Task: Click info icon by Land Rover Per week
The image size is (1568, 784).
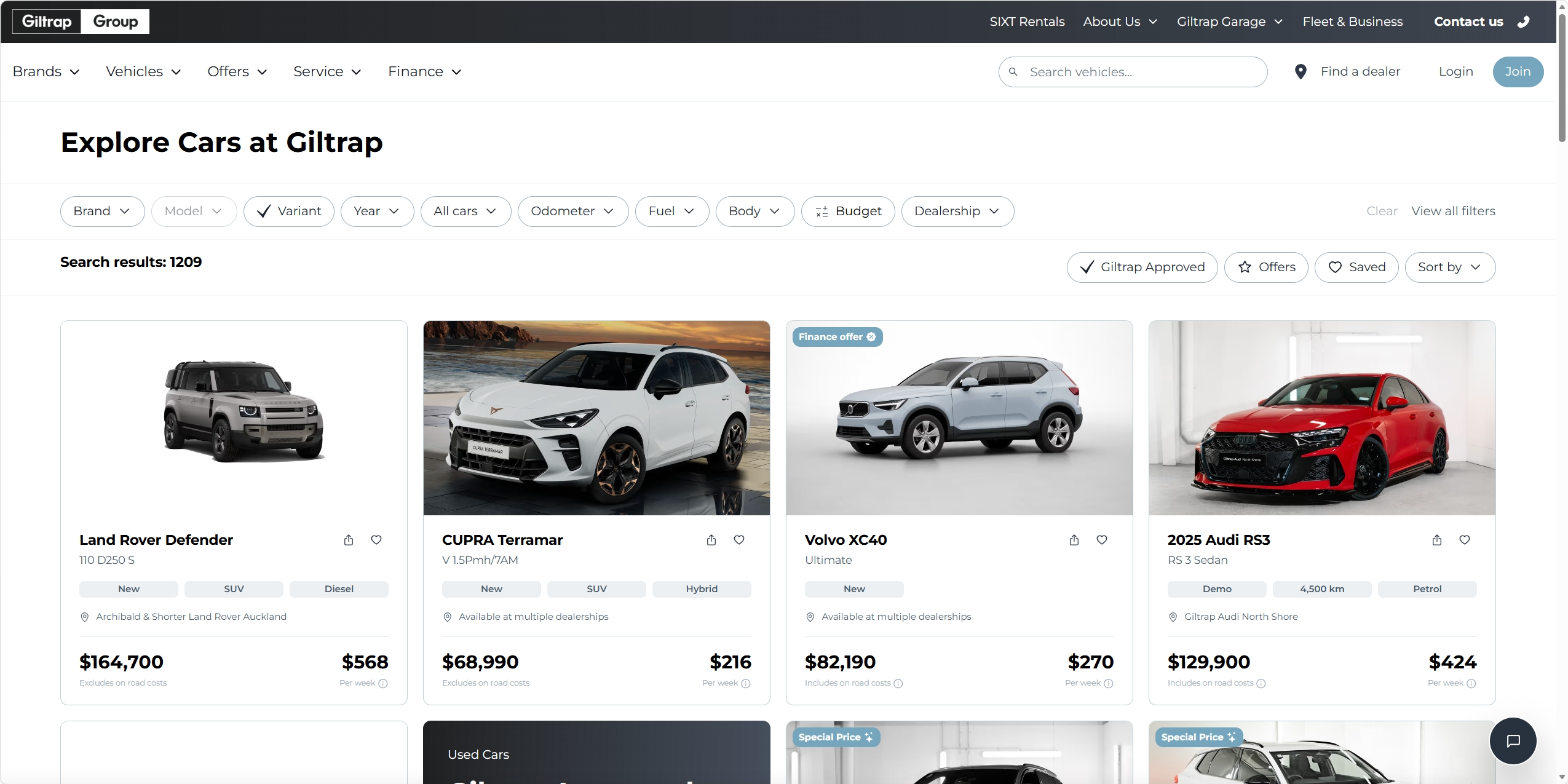Action: click(x=383, y=684)
